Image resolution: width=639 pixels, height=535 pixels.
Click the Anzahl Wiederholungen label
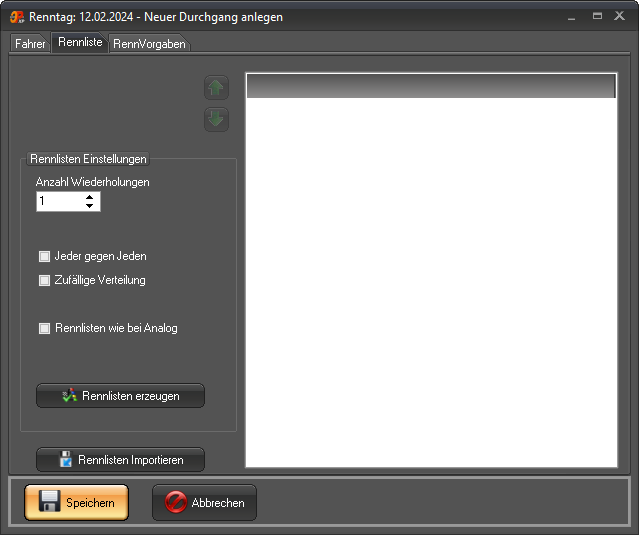click(93, 182)
